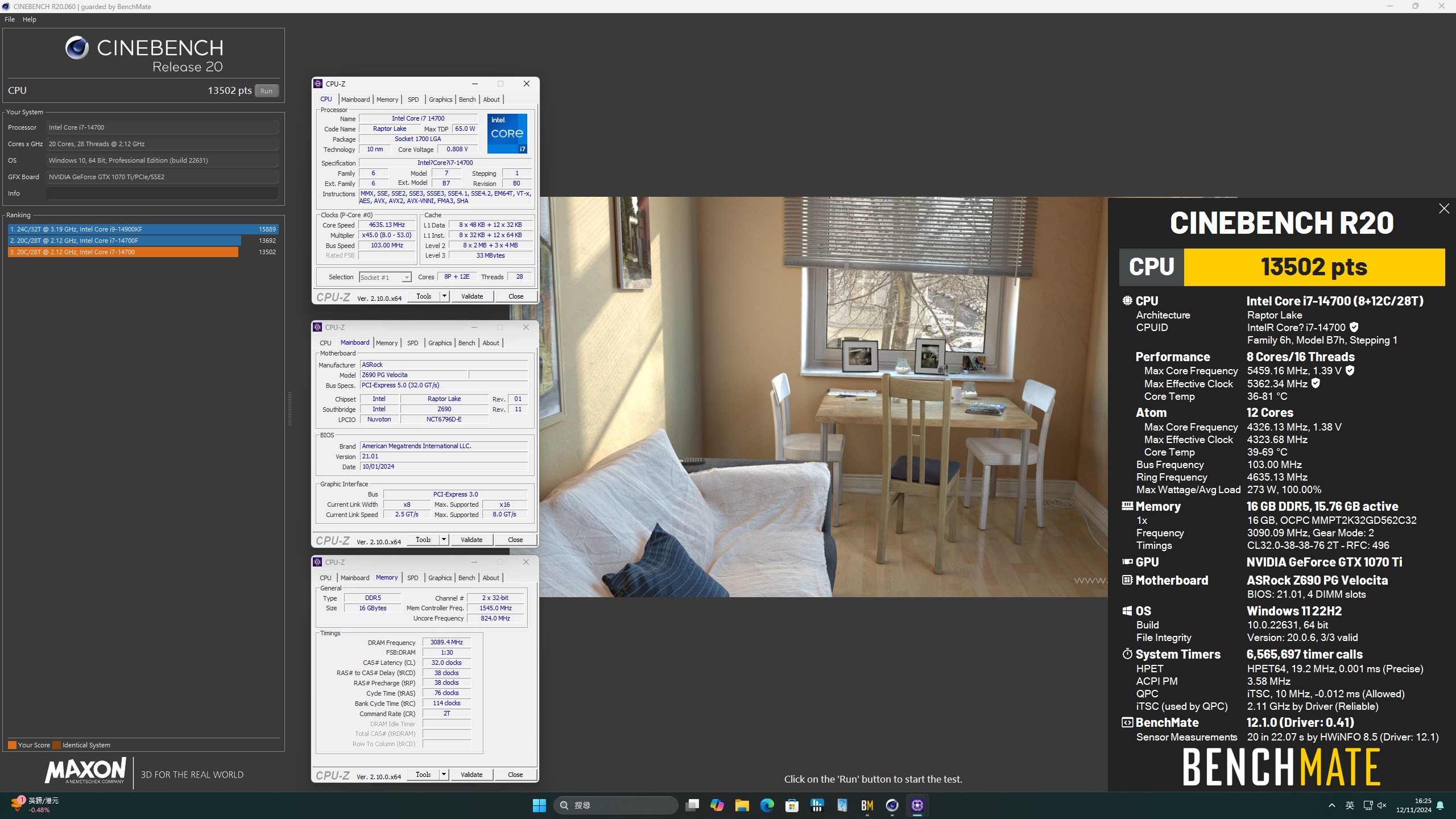Click the 13502 pts score in the BenchMate panel
The image size is (1456, 819).
1314,267
